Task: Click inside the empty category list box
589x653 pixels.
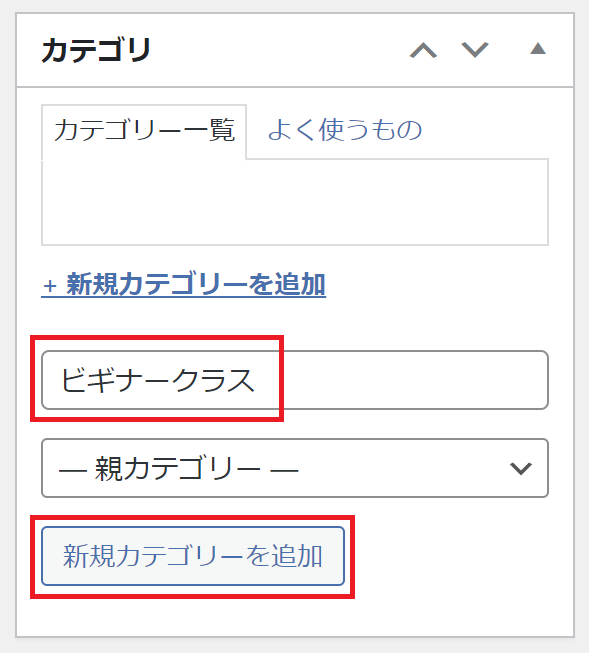Action: [295, 202]
